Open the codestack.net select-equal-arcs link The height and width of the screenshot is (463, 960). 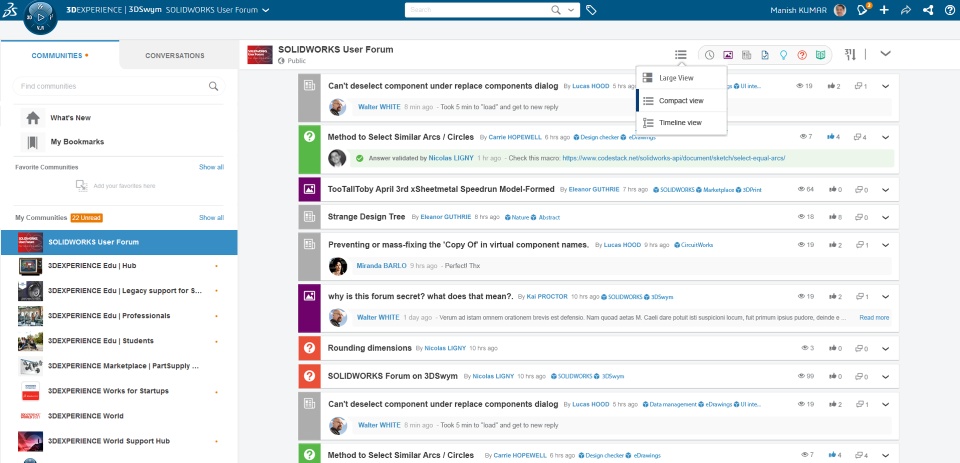(x=673, y=158)
